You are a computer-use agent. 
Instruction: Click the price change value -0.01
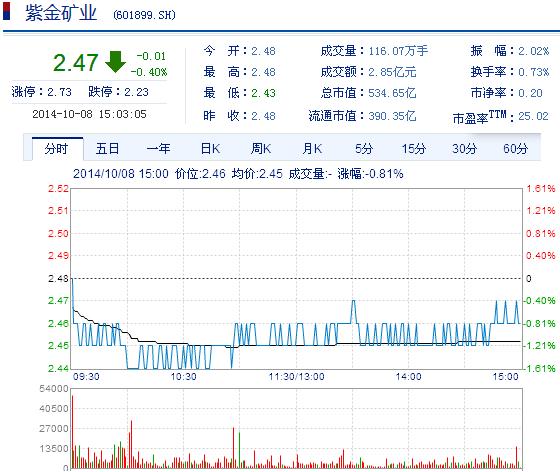click(x=151, y=56)
